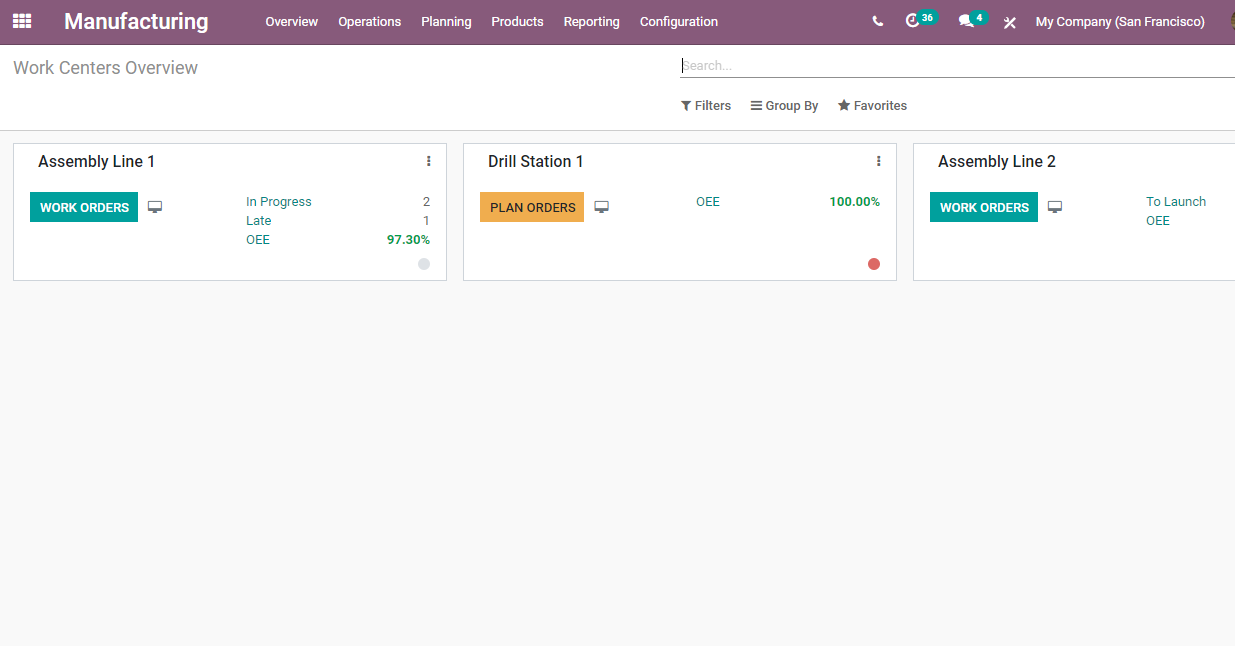
Task: Open the Planning menu
Action: (x=446, y=22)
